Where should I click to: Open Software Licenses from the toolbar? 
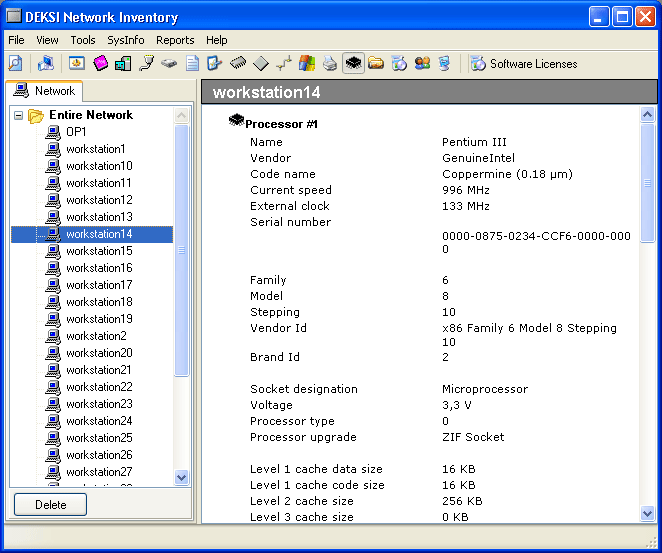coord(524,64)
